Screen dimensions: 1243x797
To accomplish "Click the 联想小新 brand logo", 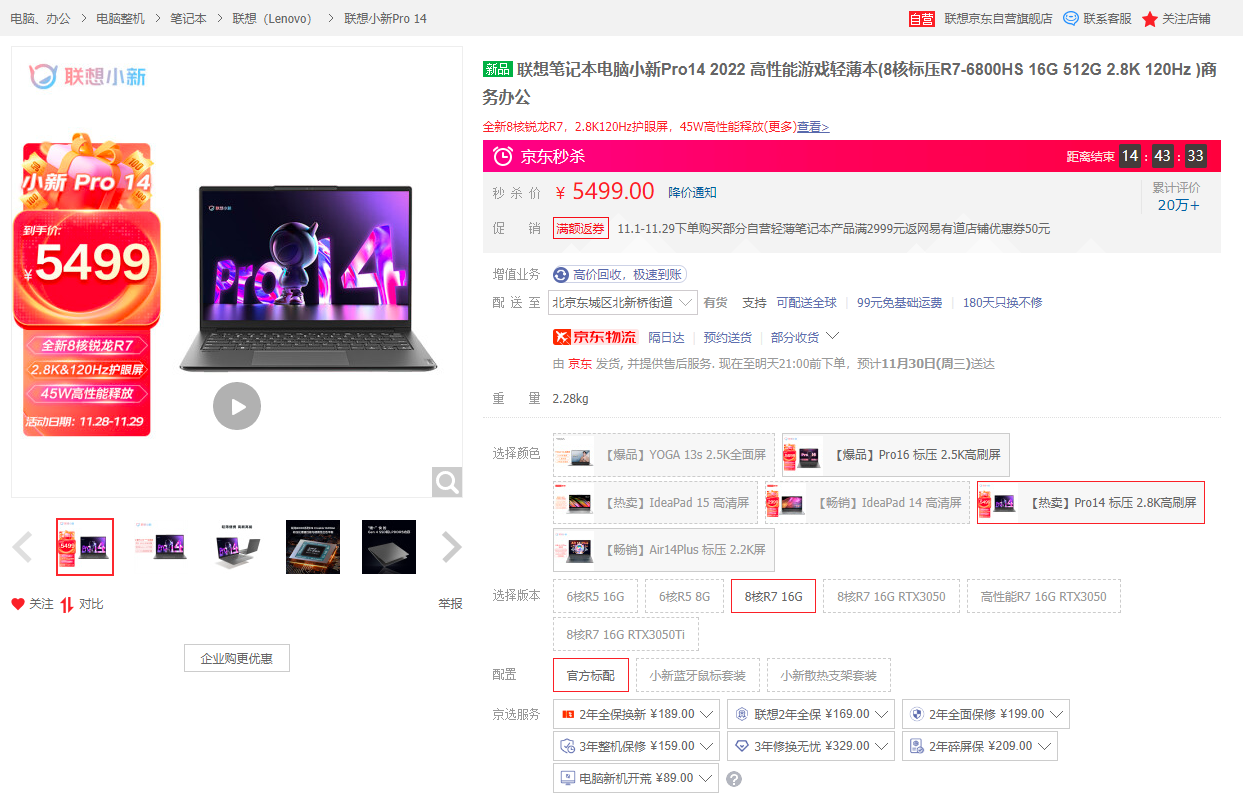I will pos(87,75).
